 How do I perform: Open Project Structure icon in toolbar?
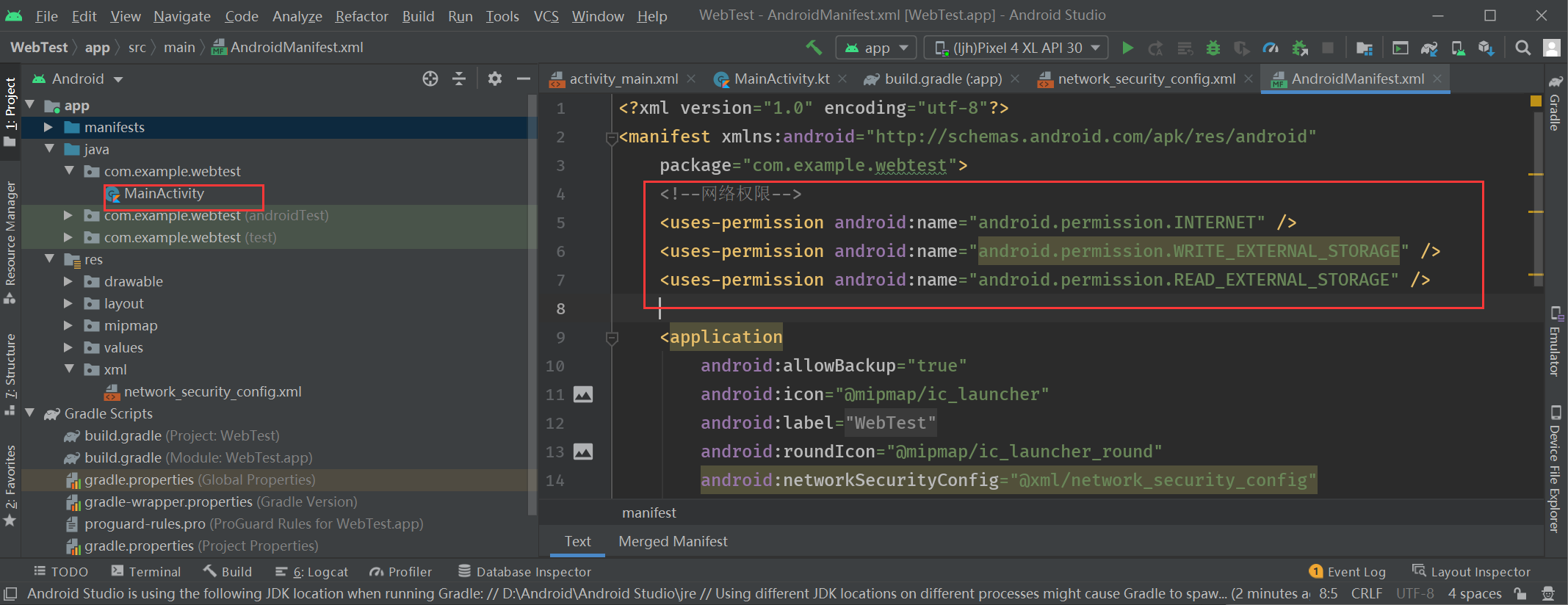pyautogui.click(x=1365, y=48)
